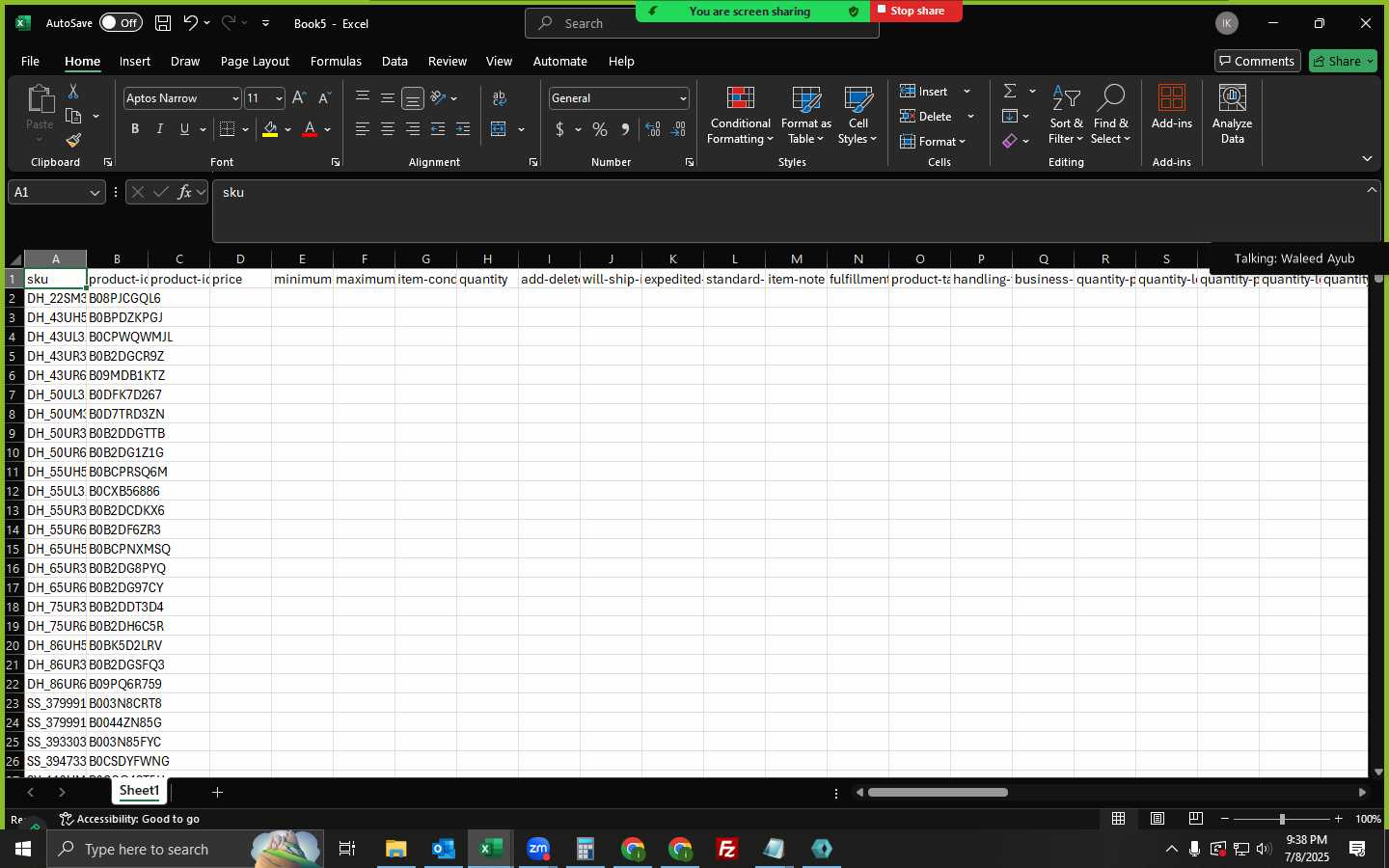Open Format as Table
Viewport: 1389px width, 868px height.
pyautogui.click(x=806, y=116)
